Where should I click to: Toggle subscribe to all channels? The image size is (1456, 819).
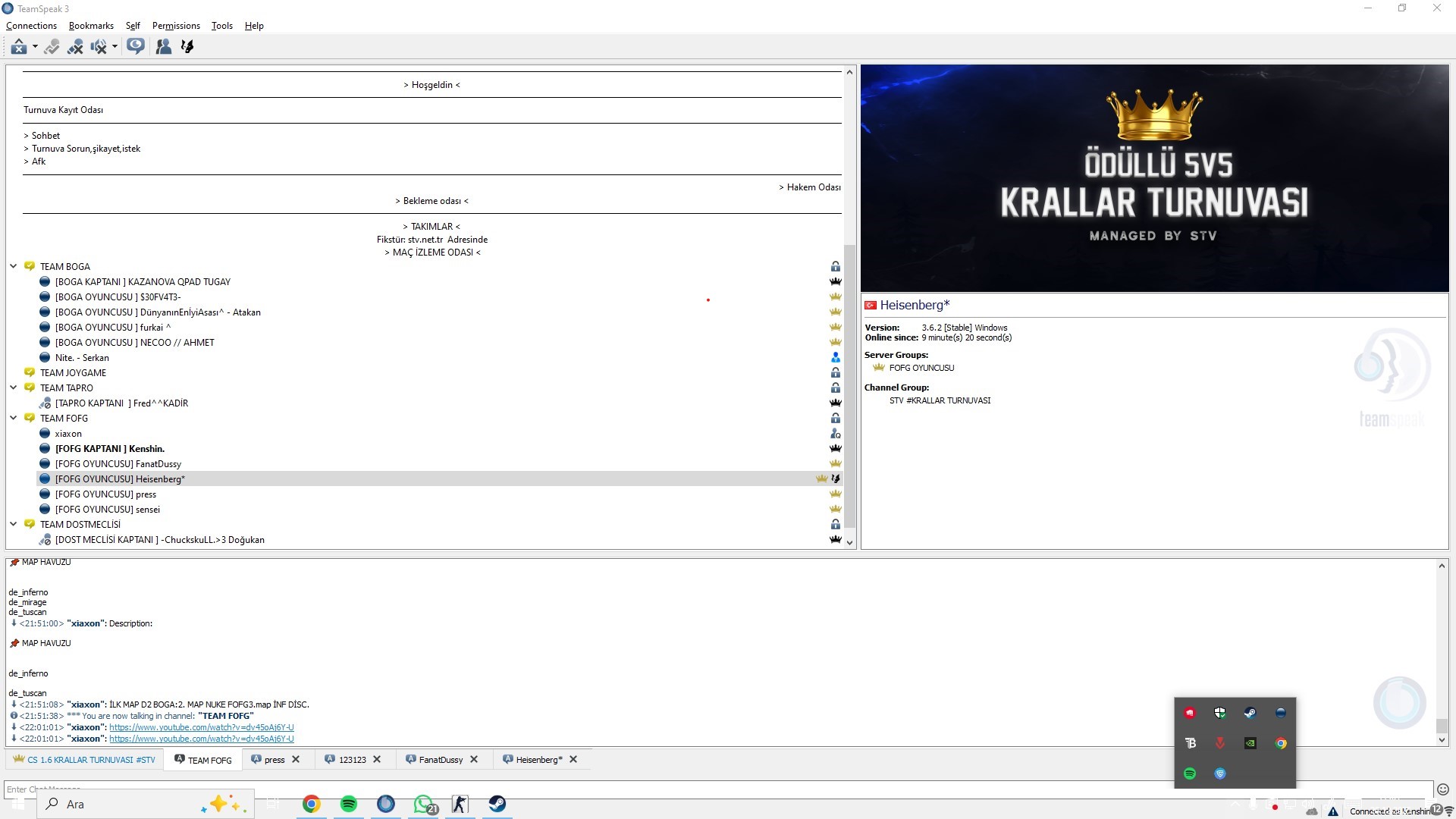136,47
